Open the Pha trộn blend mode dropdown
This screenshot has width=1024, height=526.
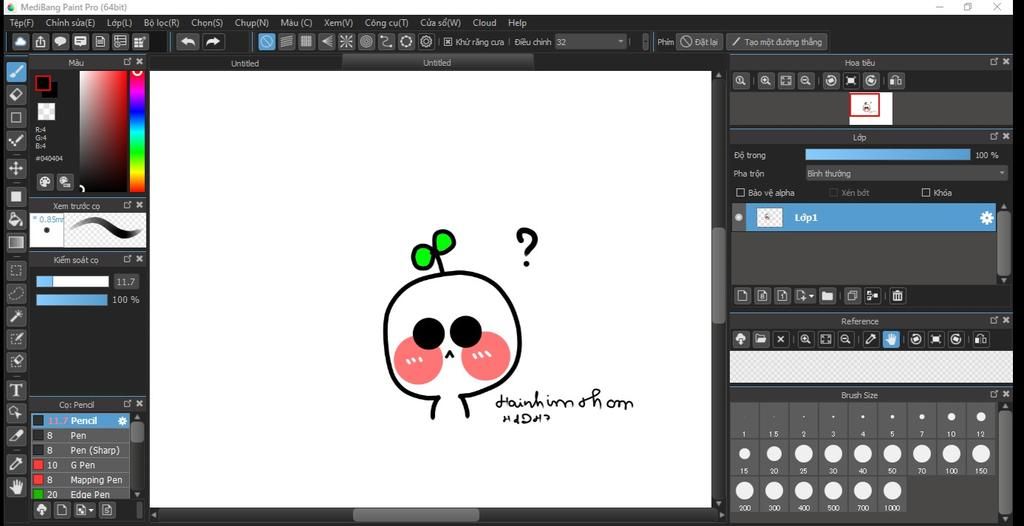click(x=906, y=174)
